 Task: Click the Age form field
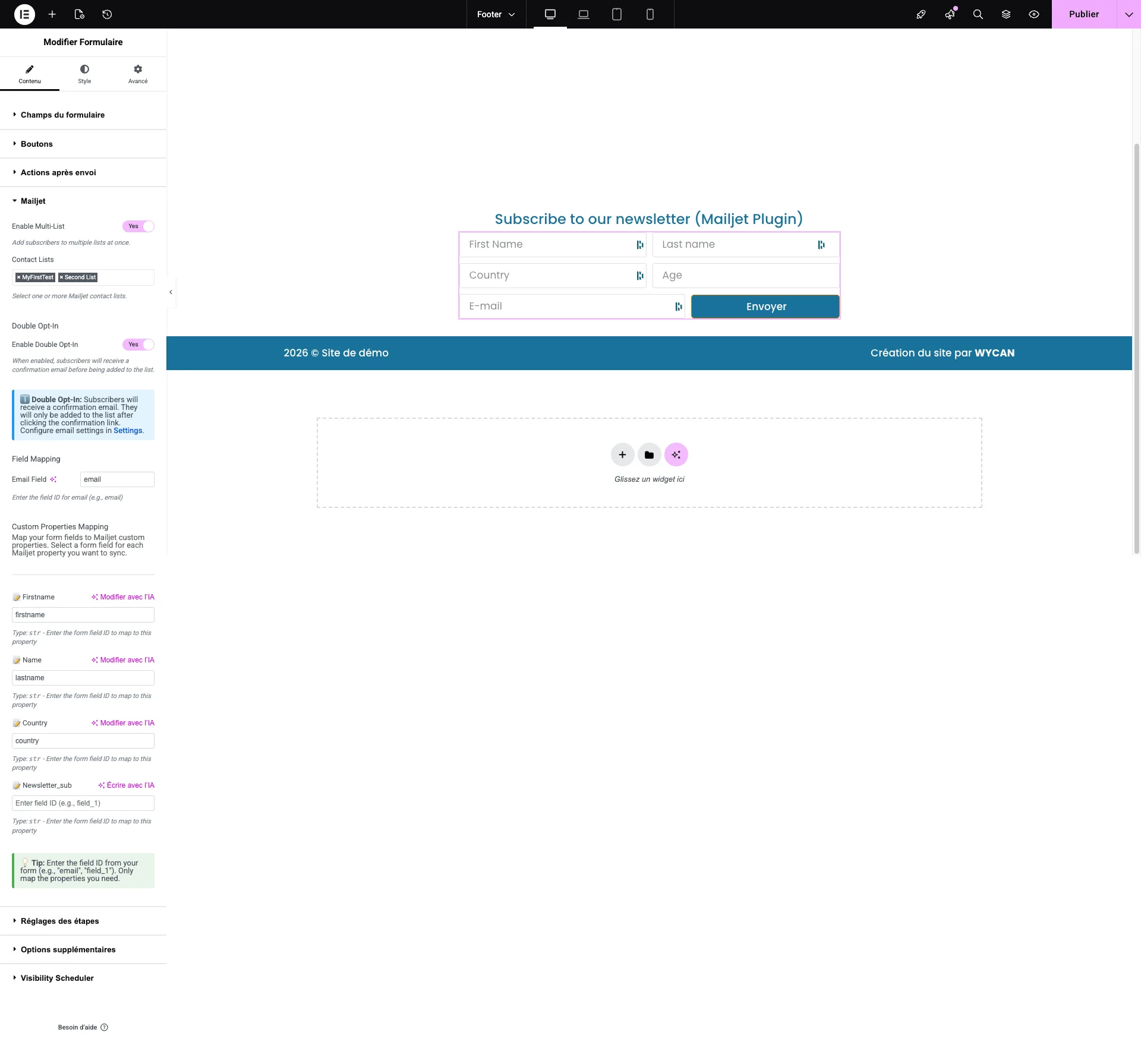tap(746, 276)
